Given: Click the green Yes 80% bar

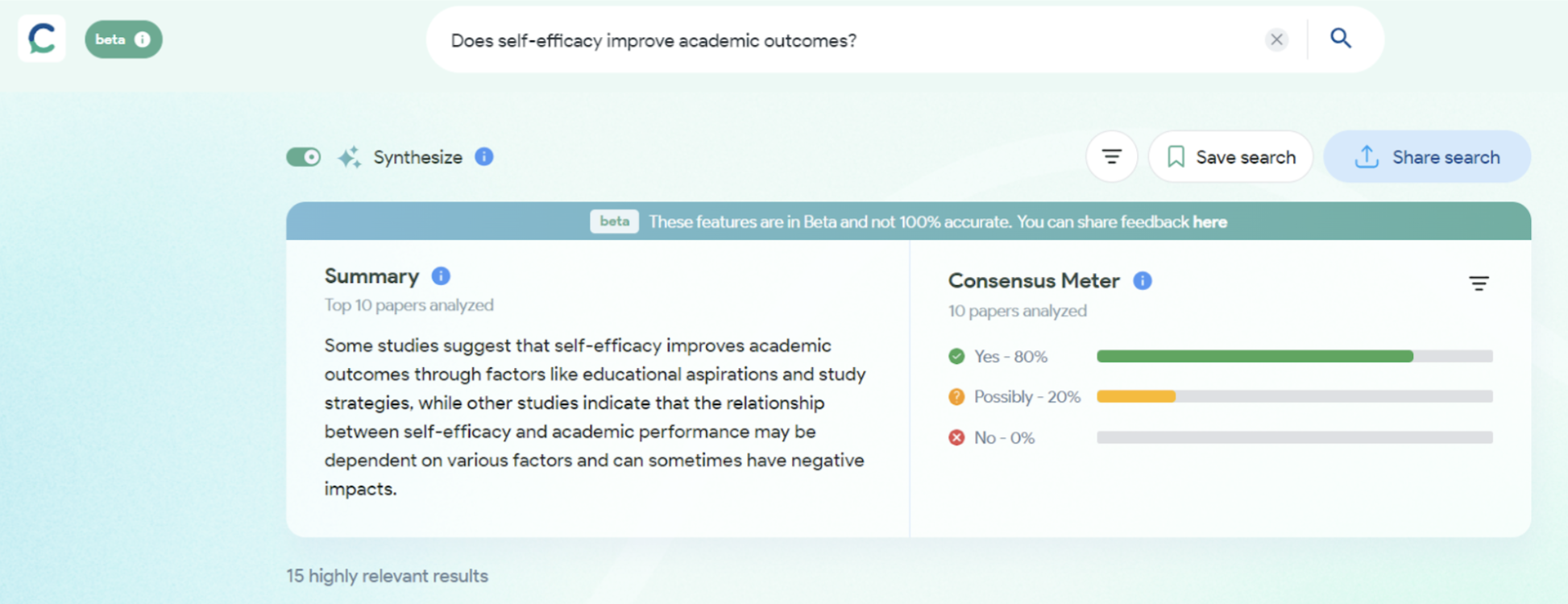Looking at the screenshot, I should coord(1255,356).
